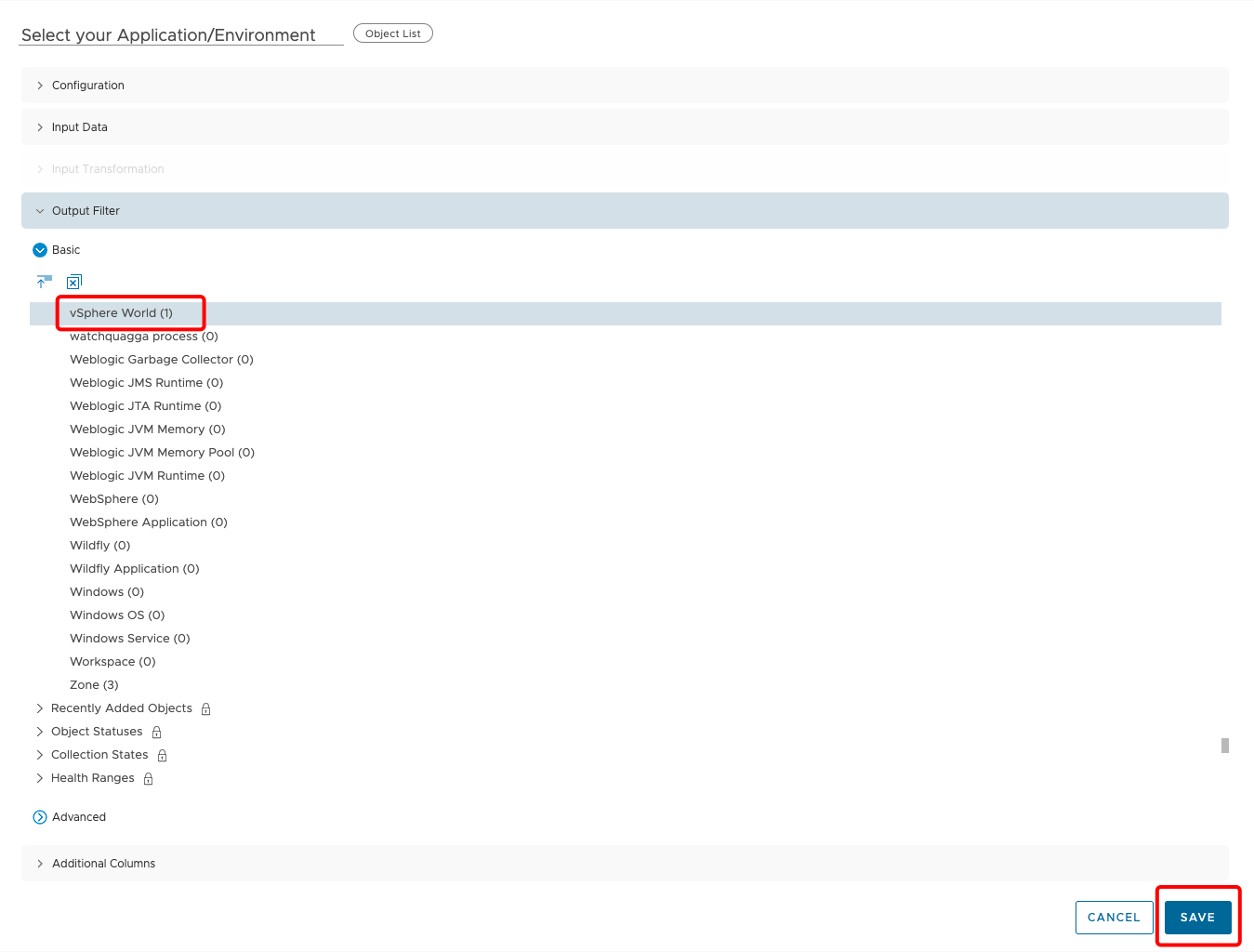The width and height of the screenshot is (1254, 952).
Task: Click the lock icon next to Health Ranges
Action: click(148, 778)
